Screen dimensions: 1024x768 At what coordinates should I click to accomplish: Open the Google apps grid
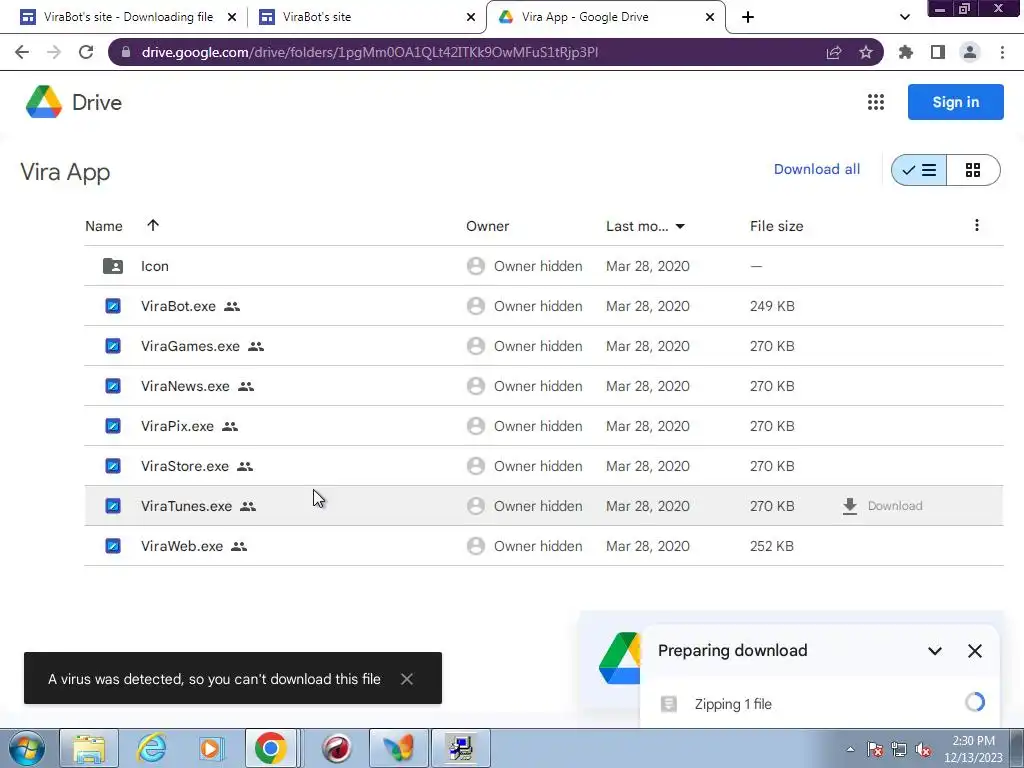(875, 102)
